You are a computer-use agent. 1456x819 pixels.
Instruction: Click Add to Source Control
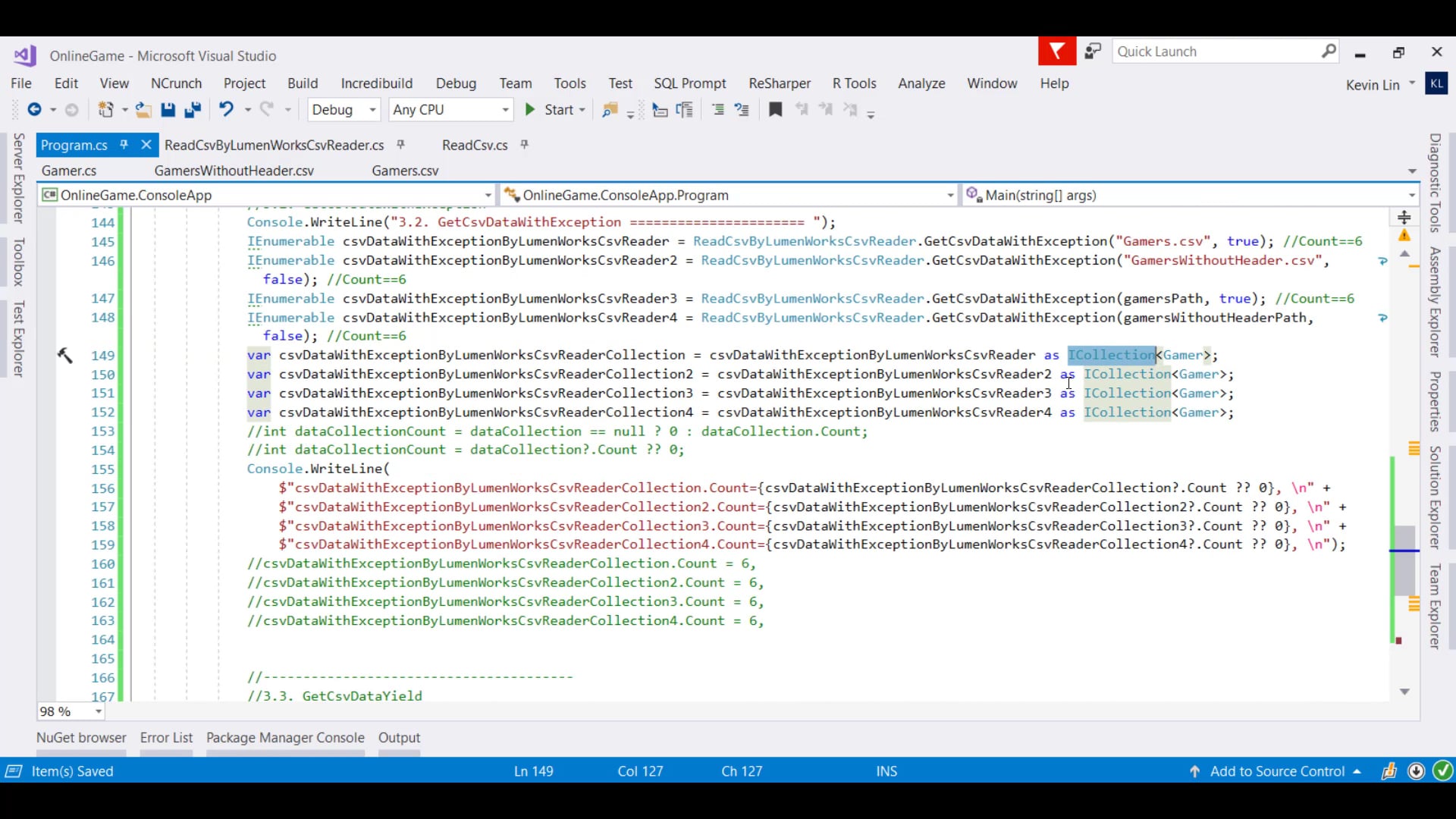coord(1277,771)
